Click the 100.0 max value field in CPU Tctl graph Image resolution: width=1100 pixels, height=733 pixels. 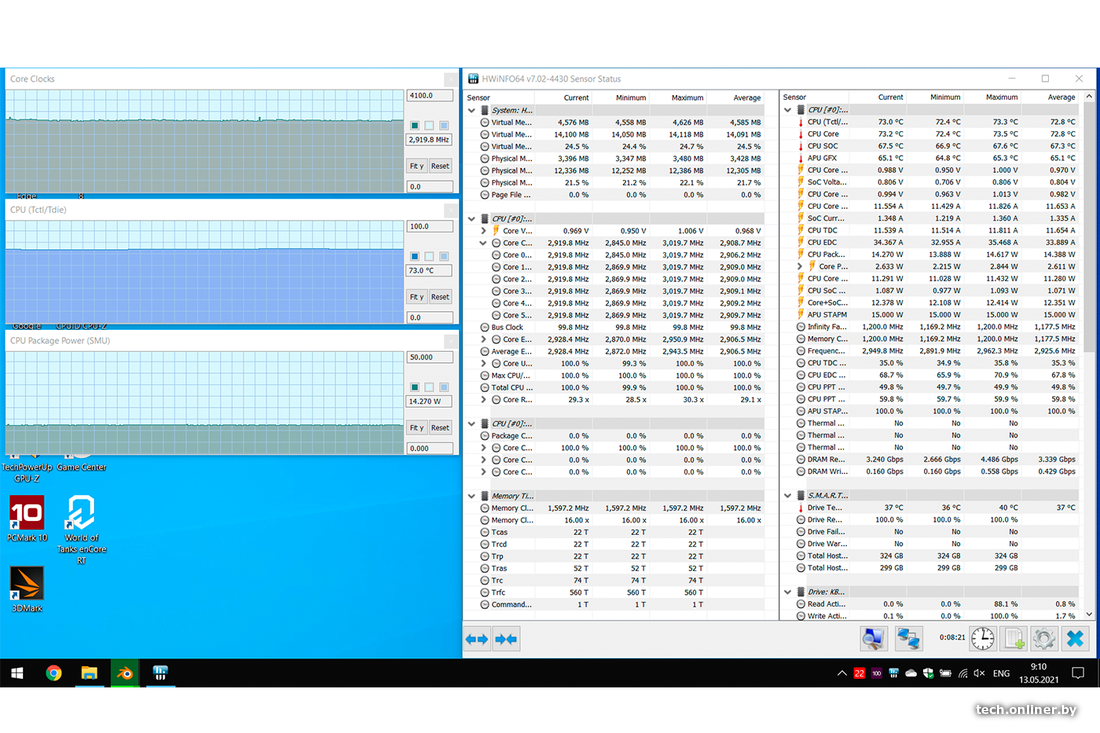pyautogui.click(x=429, y=226)
